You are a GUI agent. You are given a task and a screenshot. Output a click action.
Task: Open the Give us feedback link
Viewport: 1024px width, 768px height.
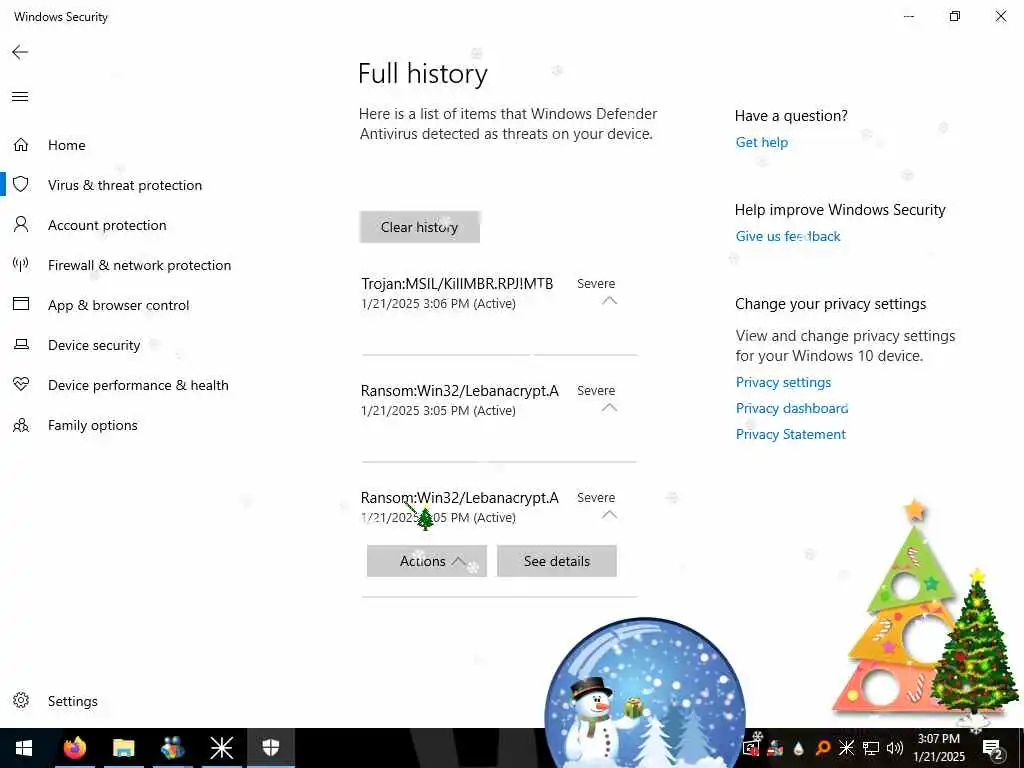coord(788,236)
